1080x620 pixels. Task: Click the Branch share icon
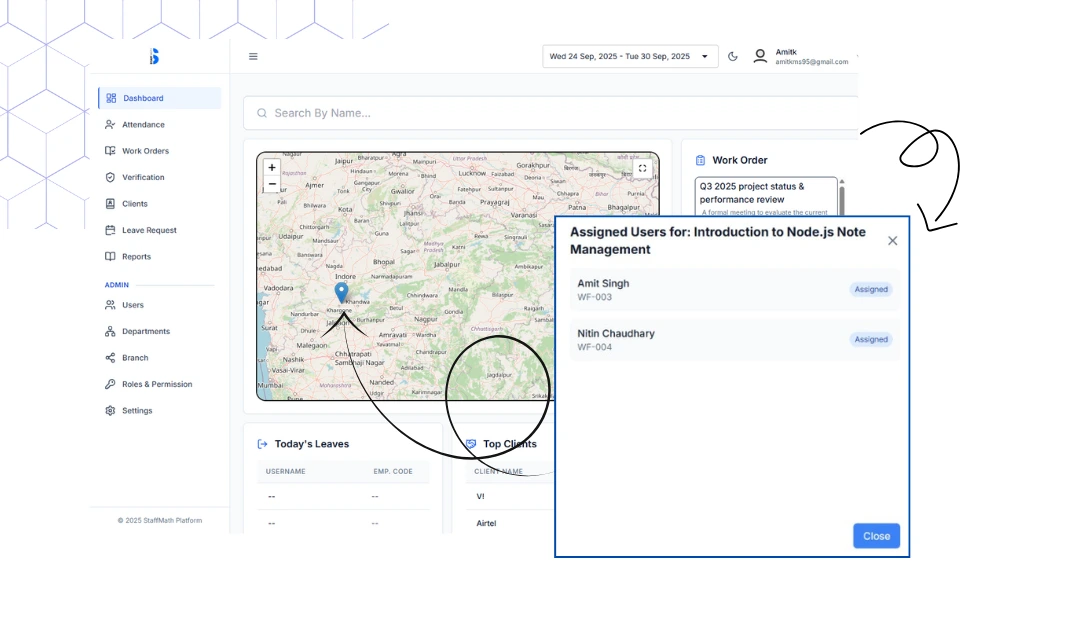click(x=110, y=358)
